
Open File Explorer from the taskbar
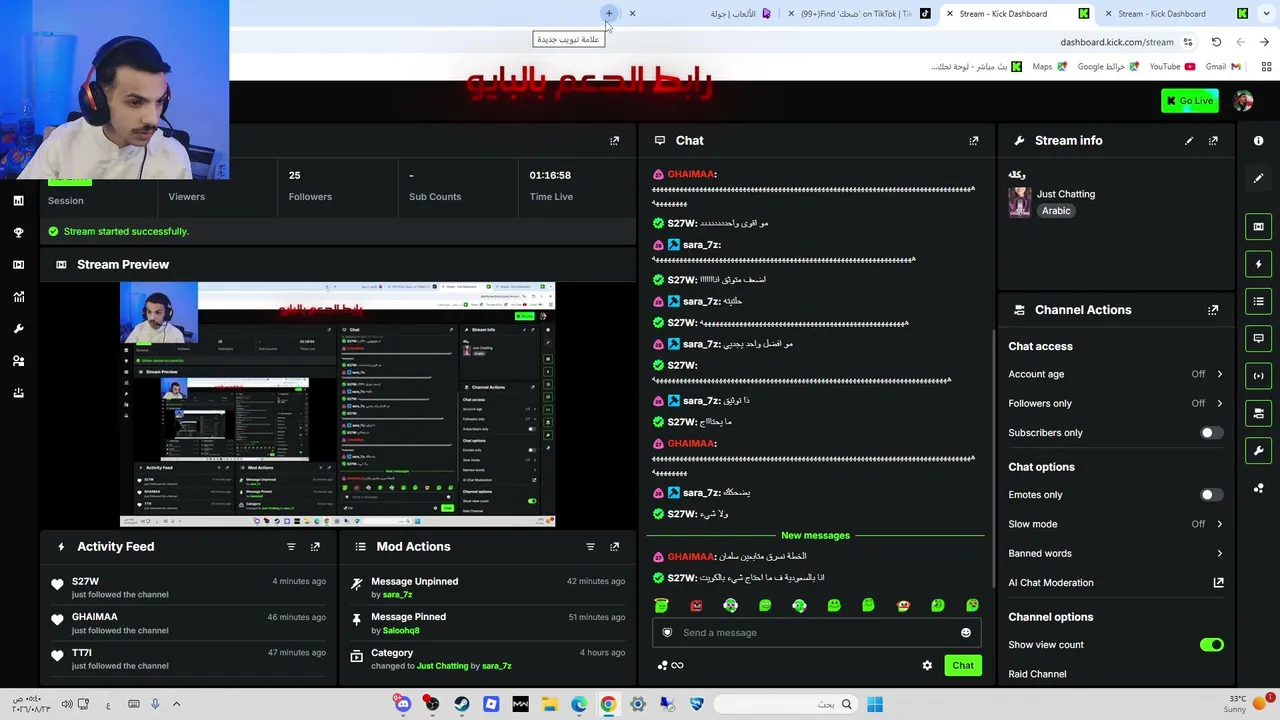[549, 704]
